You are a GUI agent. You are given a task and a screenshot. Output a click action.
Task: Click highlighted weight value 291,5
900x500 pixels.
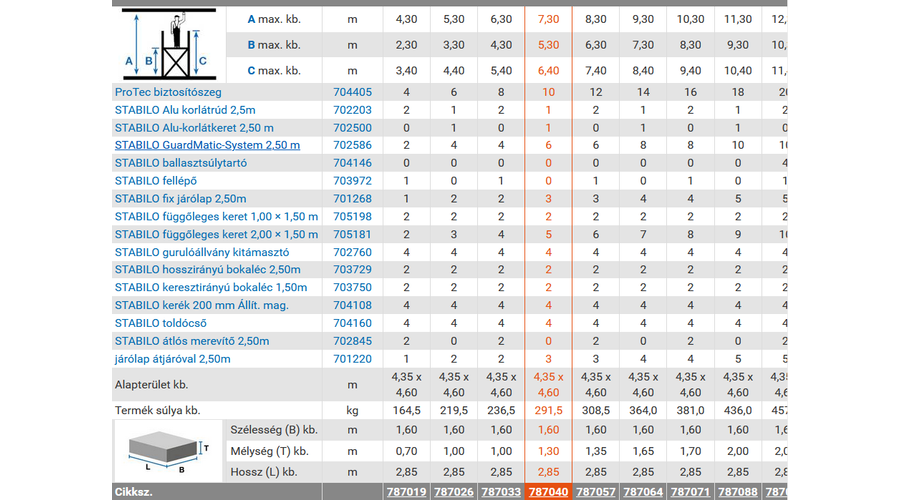548,410
